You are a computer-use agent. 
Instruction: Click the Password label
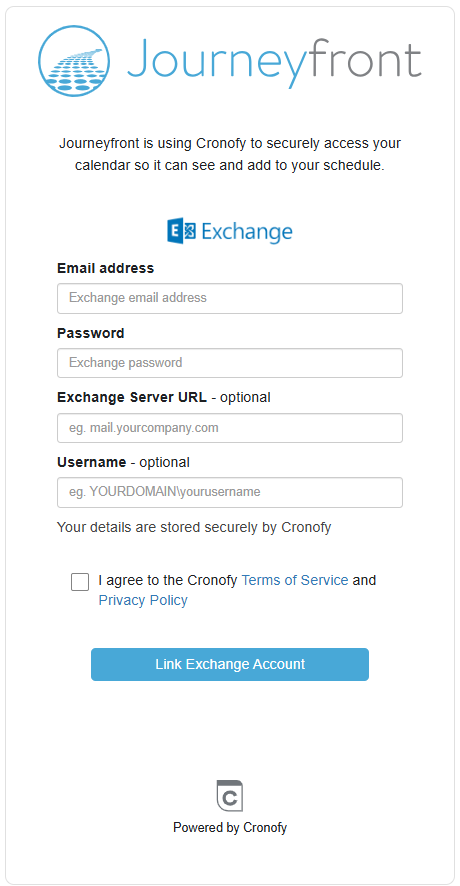pos(91,333)
